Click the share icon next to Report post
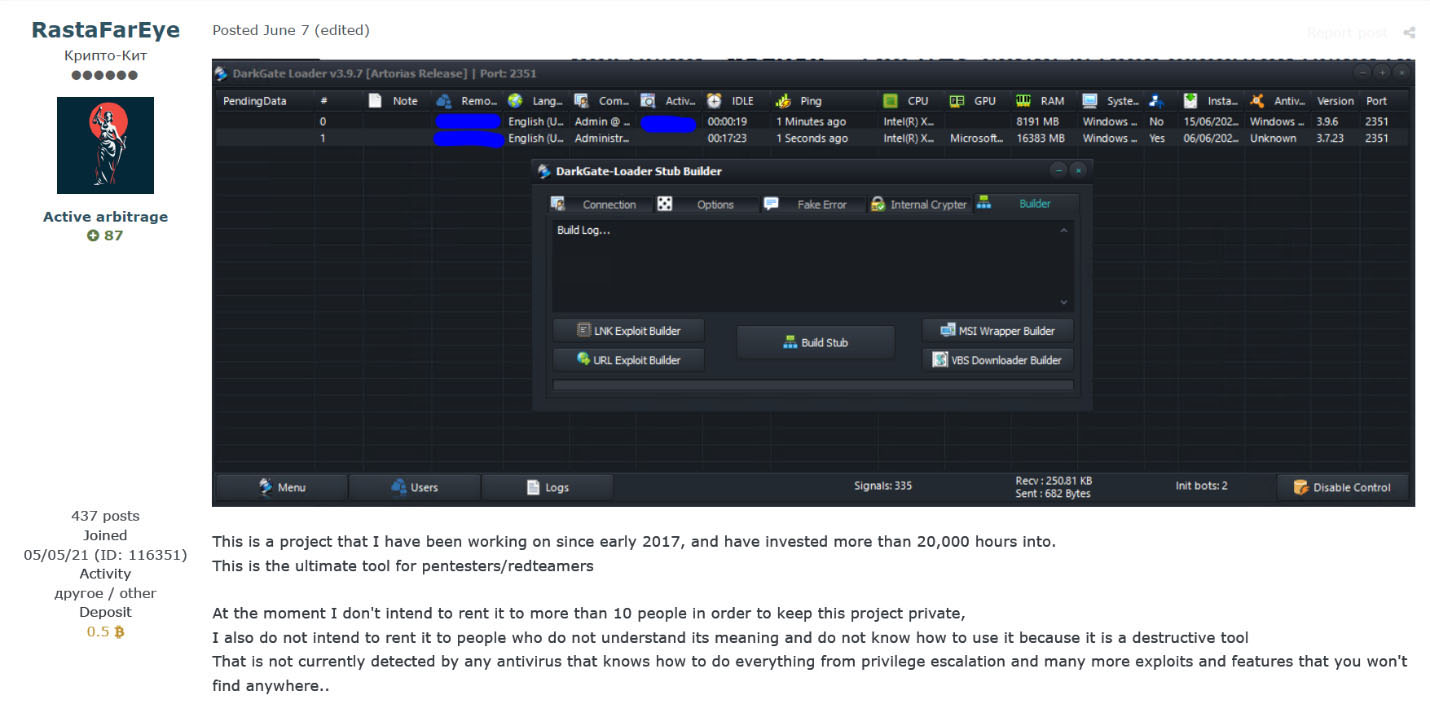This screenshot has width=1430, height=704. 1409,33
